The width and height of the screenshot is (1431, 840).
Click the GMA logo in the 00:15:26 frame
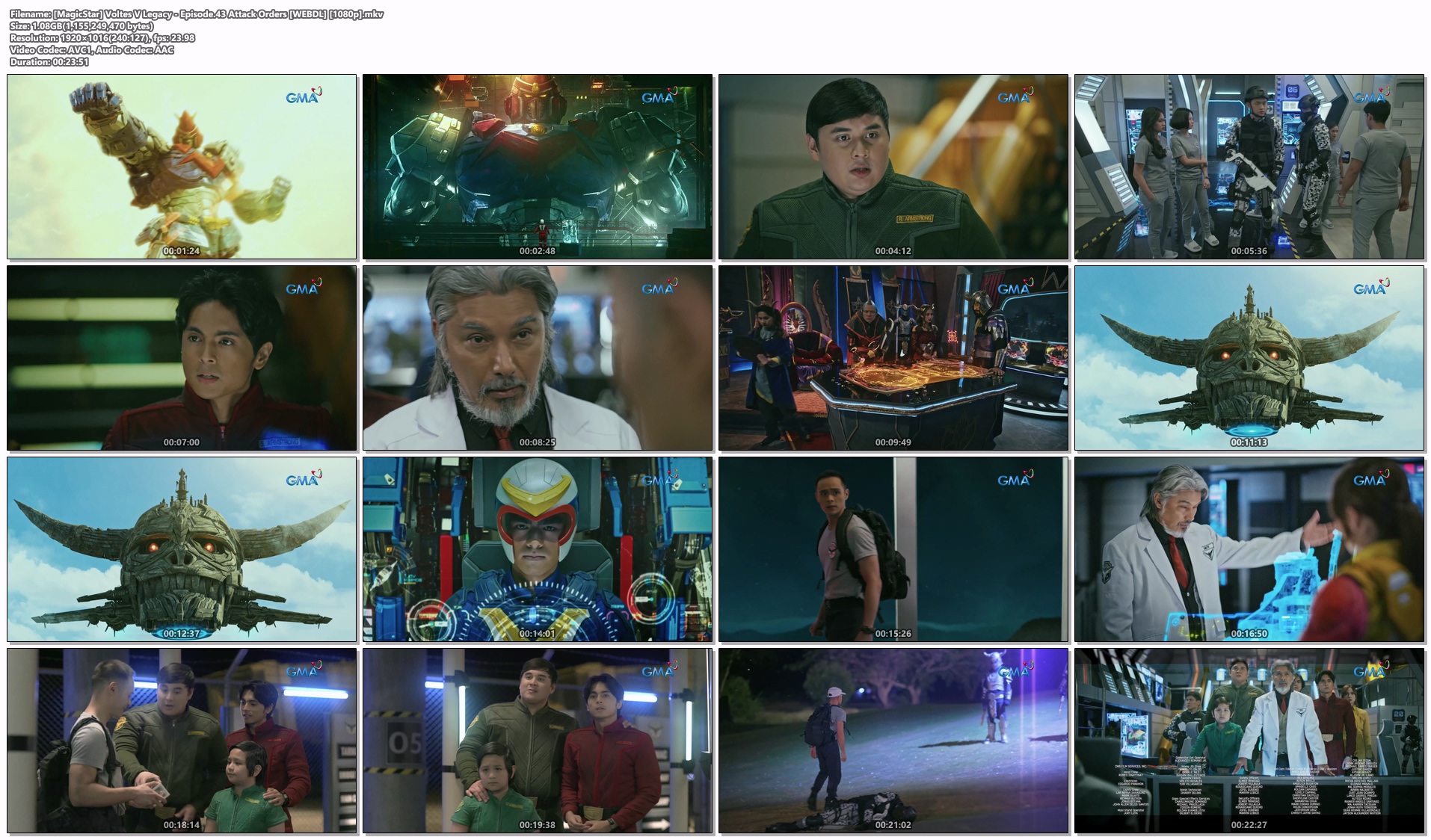pos(1015,479)
